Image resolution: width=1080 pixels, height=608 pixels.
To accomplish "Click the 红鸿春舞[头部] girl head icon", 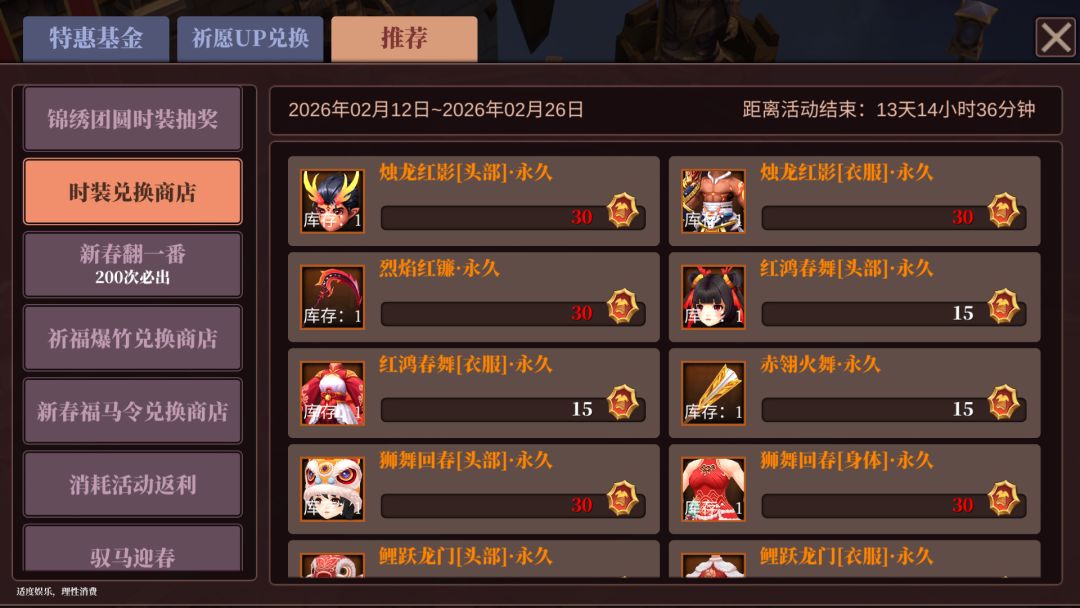I will coord(713,297).
